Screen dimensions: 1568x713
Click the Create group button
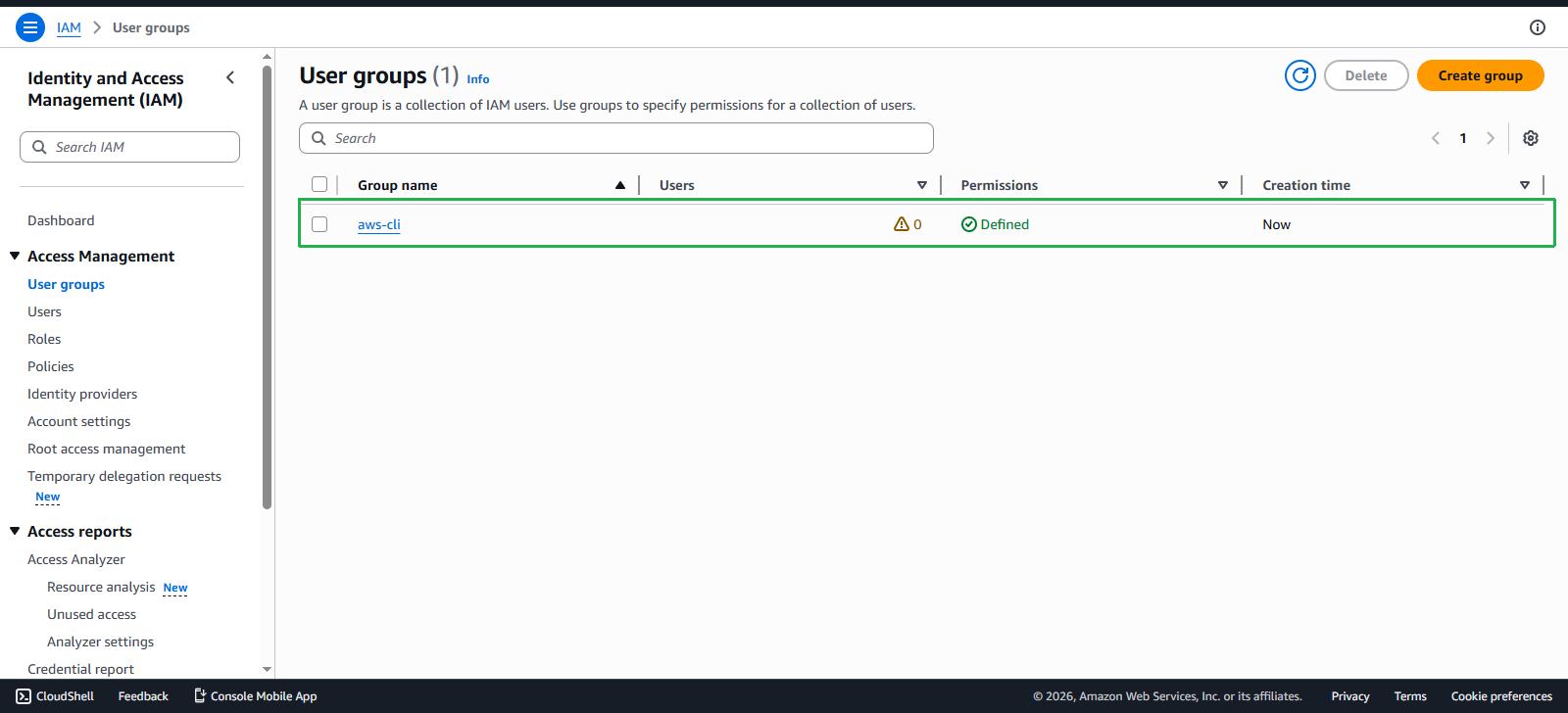point(1480,75)
